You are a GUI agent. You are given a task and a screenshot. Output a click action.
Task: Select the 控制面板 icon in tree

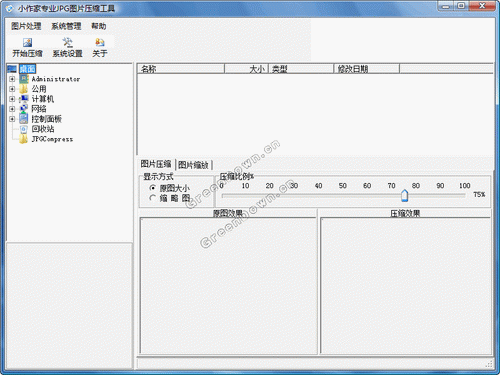pyautogui.click(x=23, y=119)
